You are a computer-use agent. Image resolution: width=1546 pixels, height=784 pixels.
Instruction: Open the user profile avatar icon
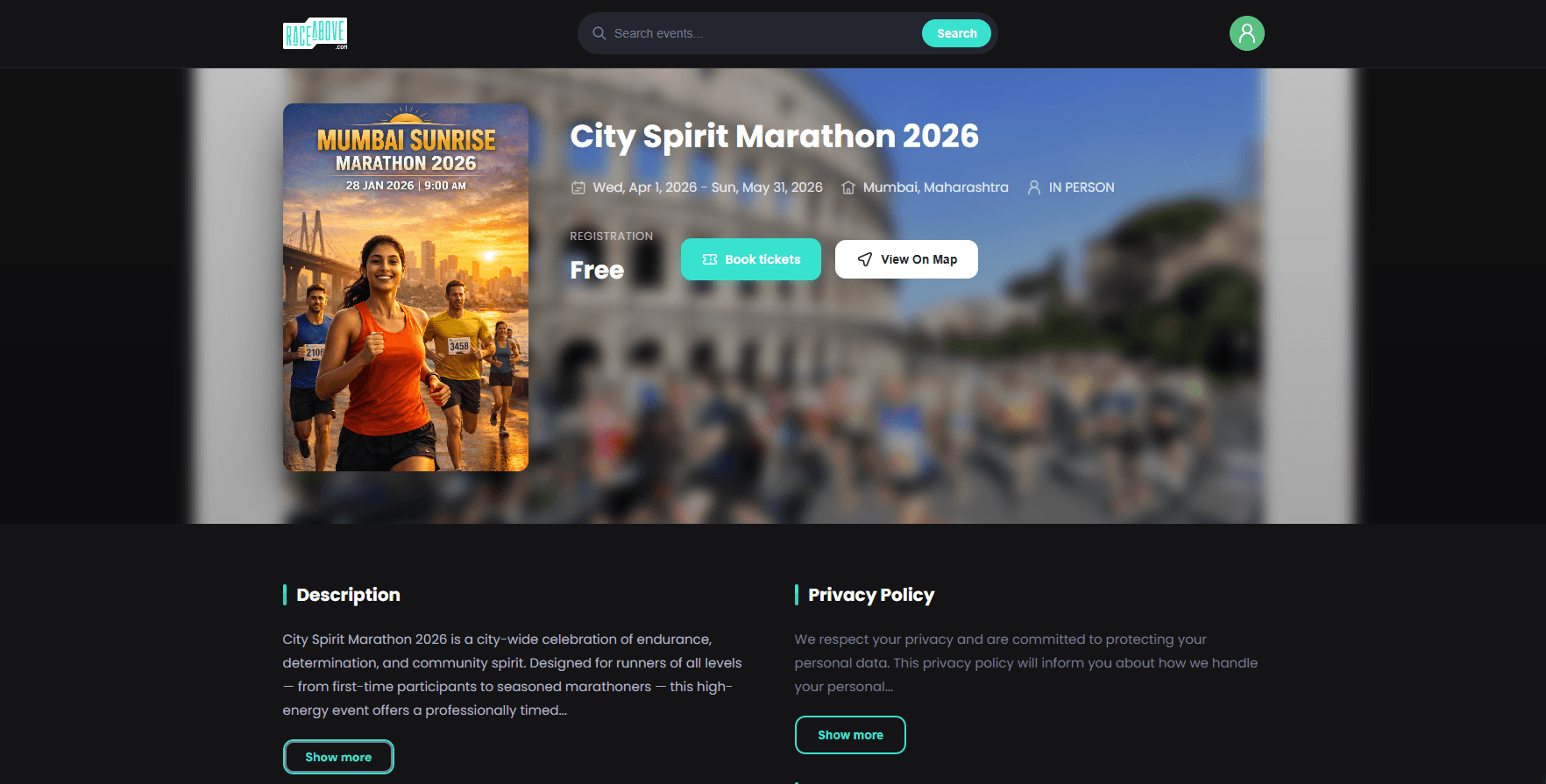[x=1246, y=33]
